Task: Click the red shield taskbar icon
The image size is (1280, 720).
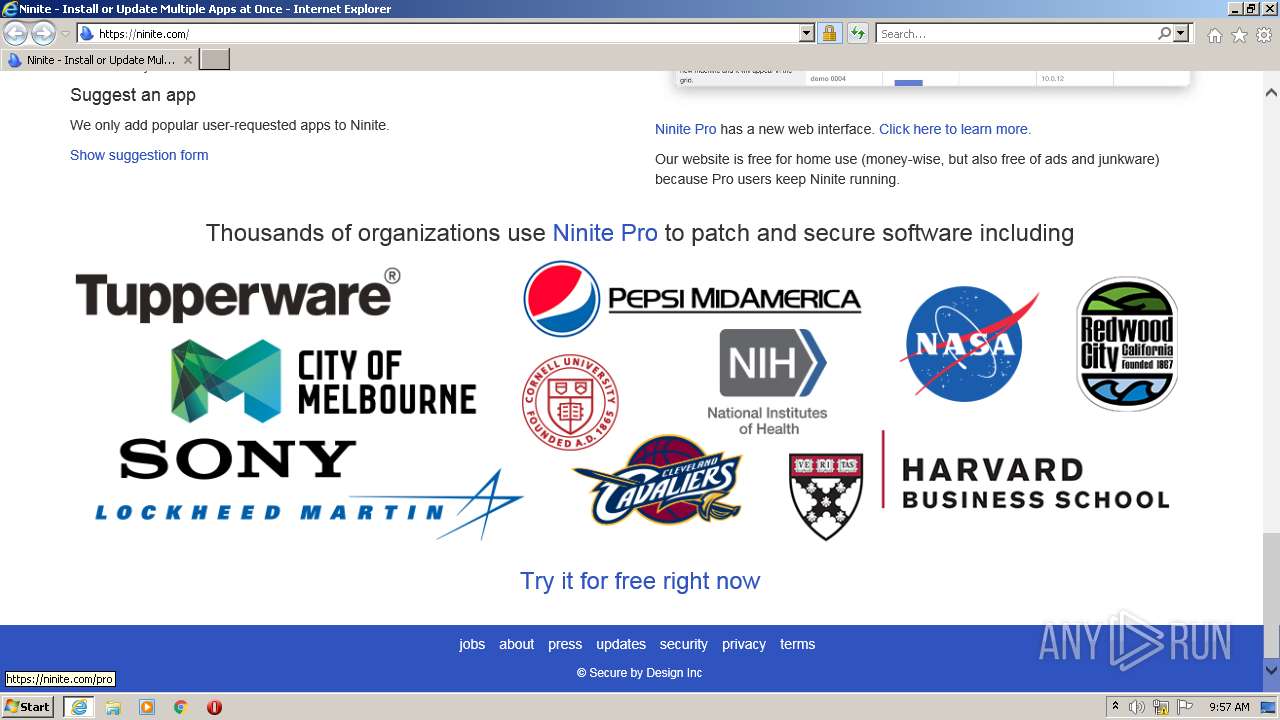Action: point(214,707)
